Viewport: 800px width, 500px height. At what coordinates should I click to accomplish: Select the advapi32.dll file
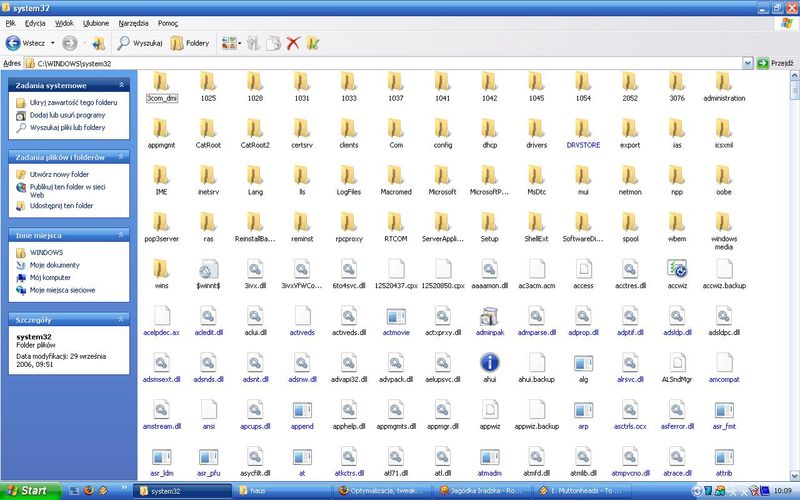point(348,368)
